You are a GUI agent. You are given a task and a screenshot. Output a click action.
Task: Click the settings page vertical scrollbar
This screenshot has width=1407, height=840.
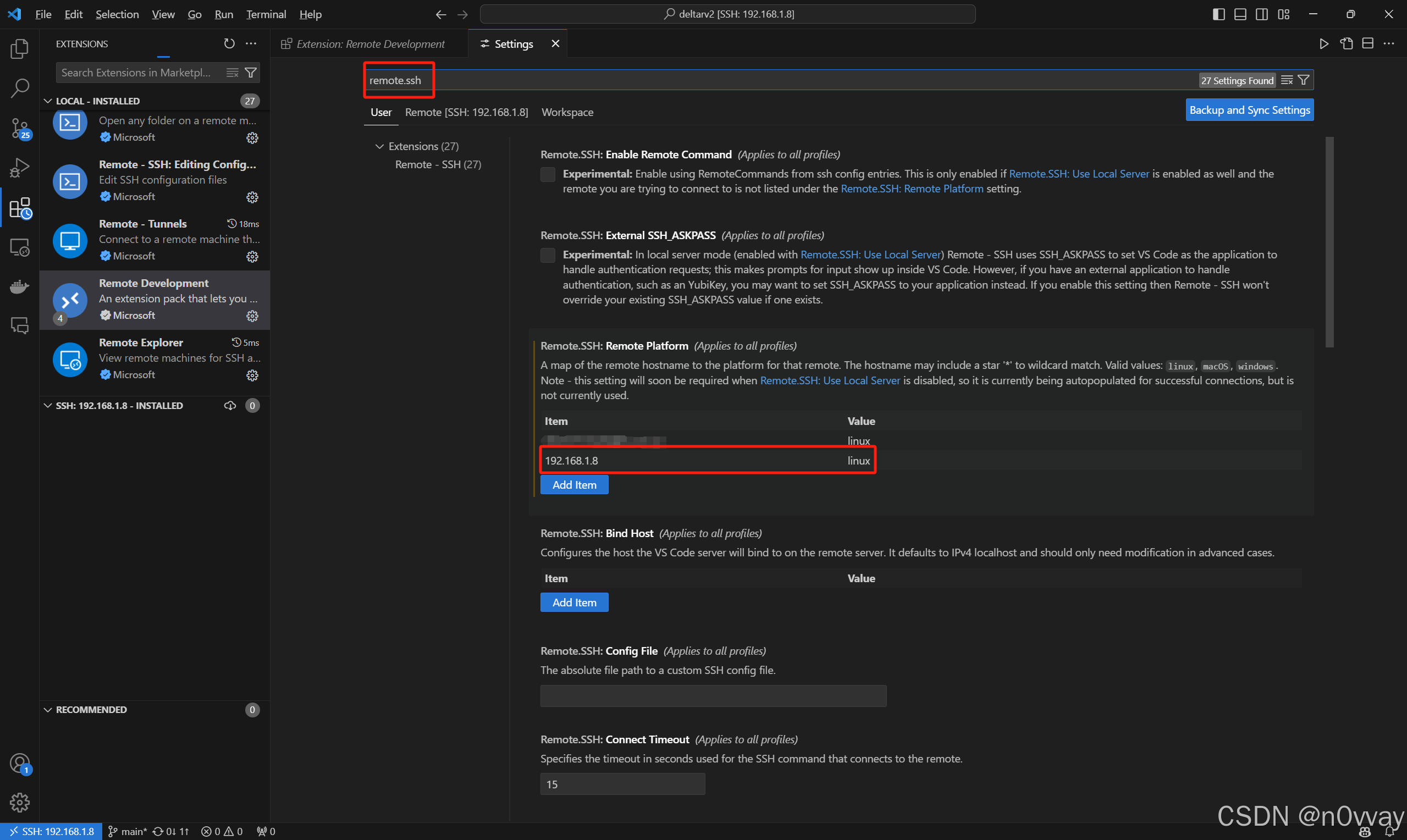pos(1329,242)
